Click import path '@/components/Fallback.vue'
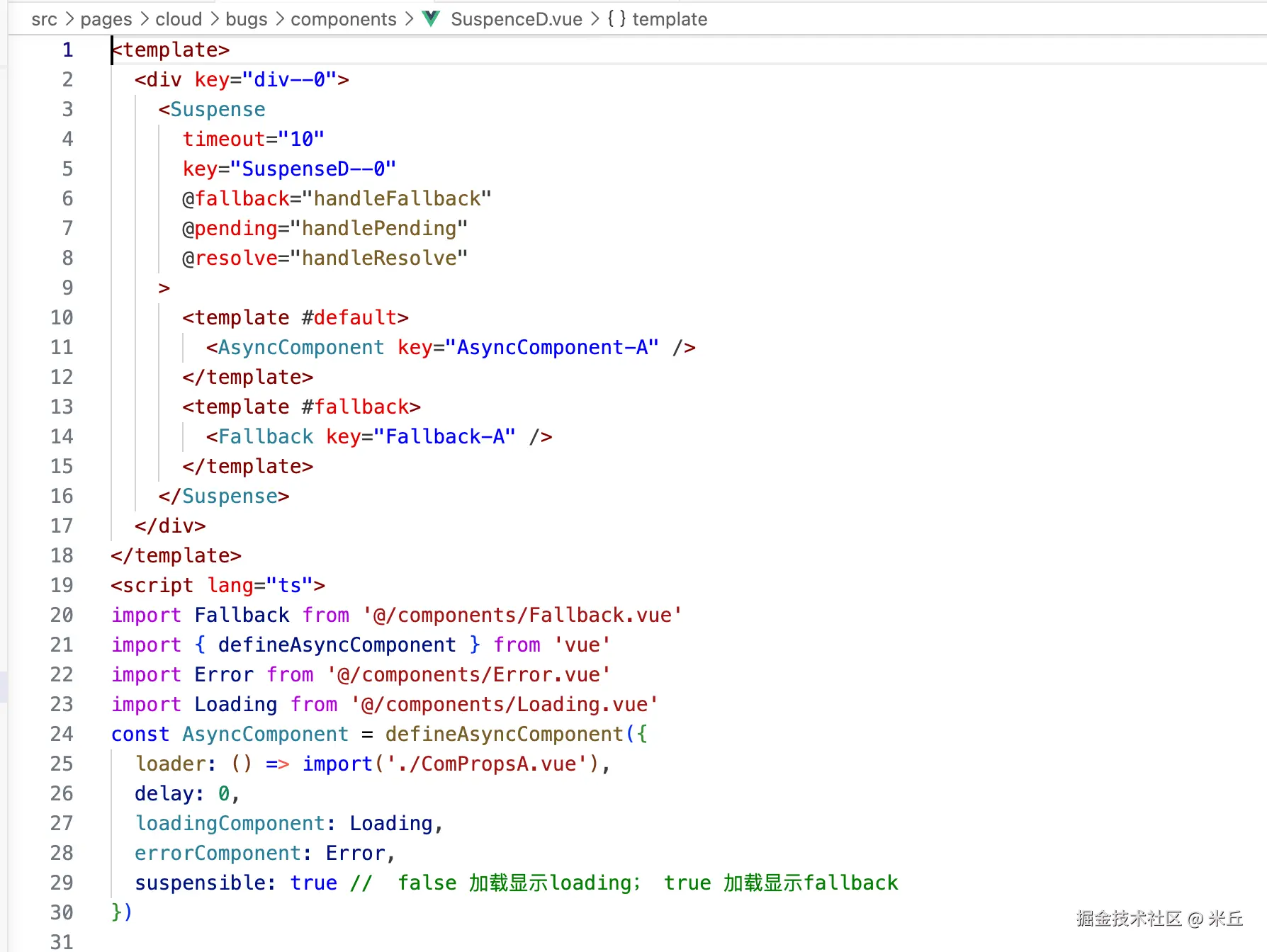This screenshot has width=1267, height=952. coord(522,615)
